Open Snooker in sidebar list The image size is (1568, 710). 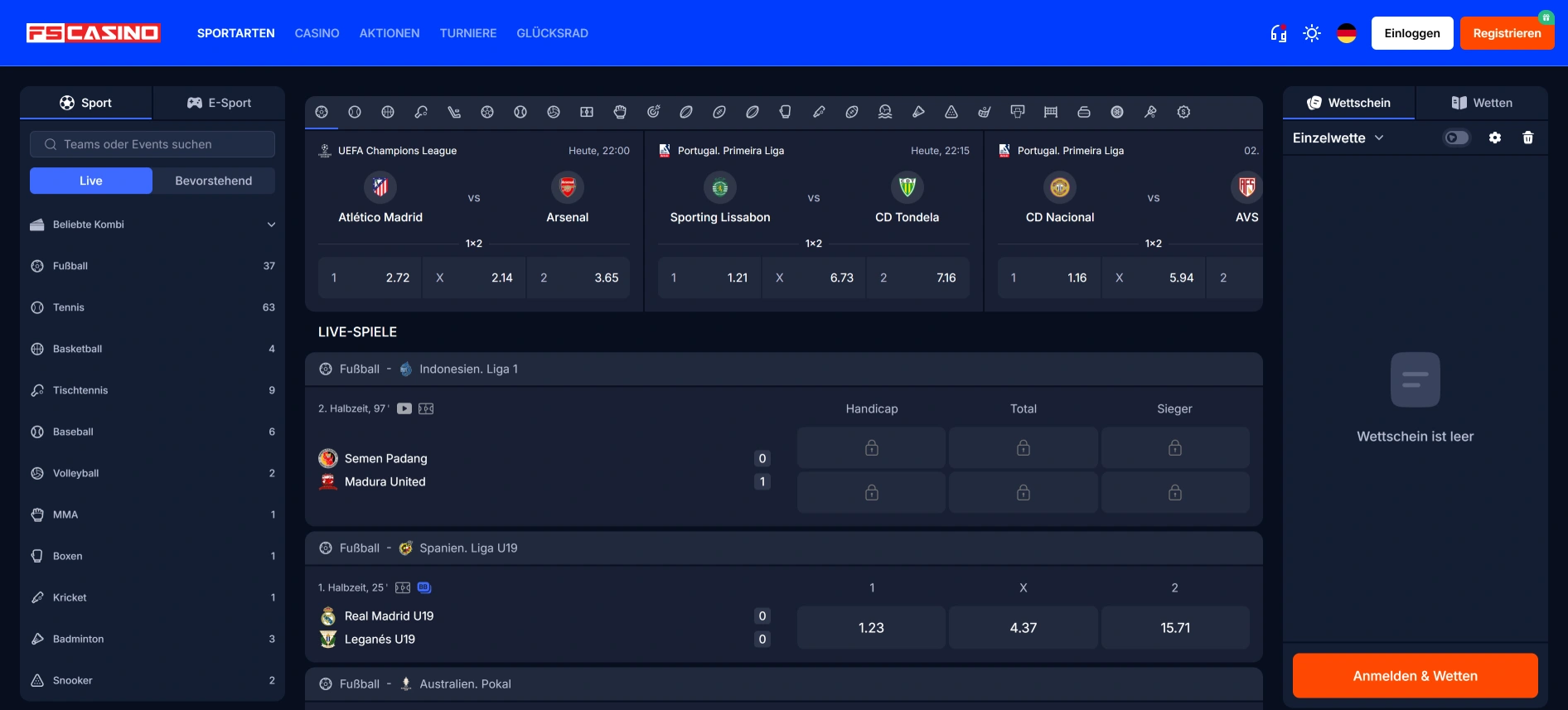[x=152, y=680]
